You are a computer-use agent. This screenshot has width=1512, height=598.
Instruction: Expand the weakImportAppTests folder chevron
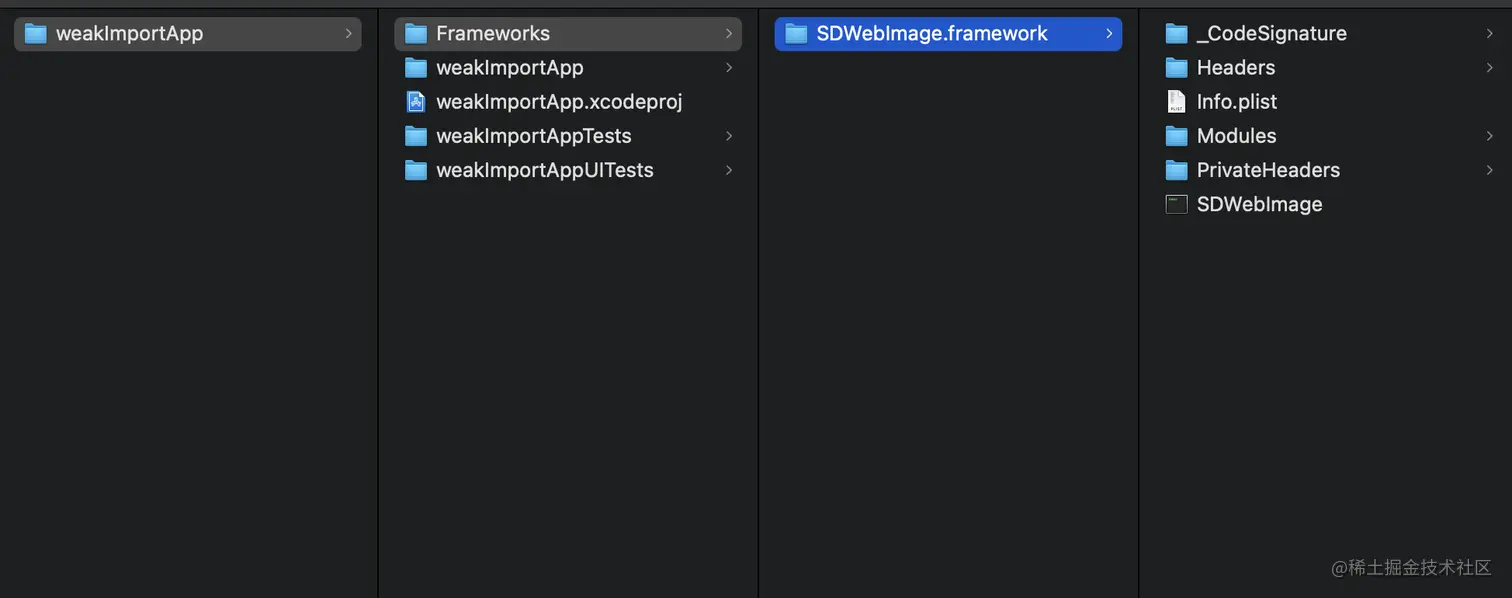coord(729,136)
